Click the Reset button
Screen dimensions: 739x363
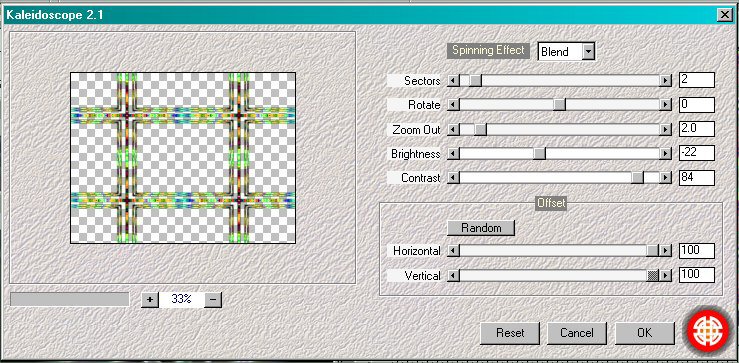(510, 333)
